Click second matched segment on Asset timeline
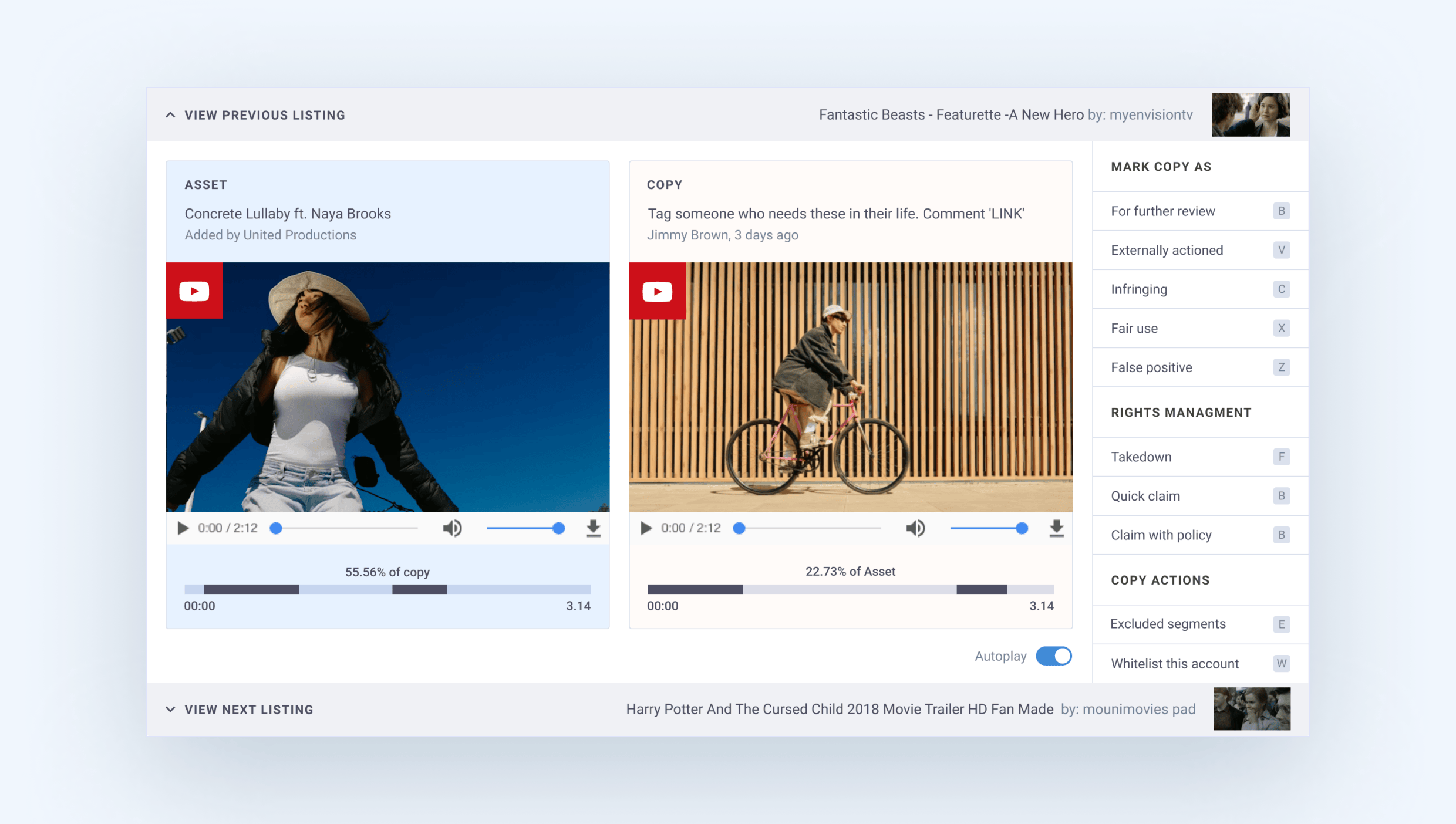Screen dimensions: 1456x824 [x=419, y=589]
